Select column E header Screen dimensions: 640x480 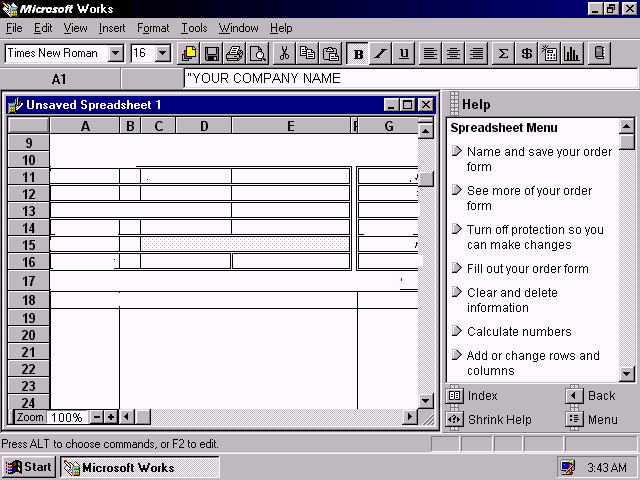coord(291,126)
